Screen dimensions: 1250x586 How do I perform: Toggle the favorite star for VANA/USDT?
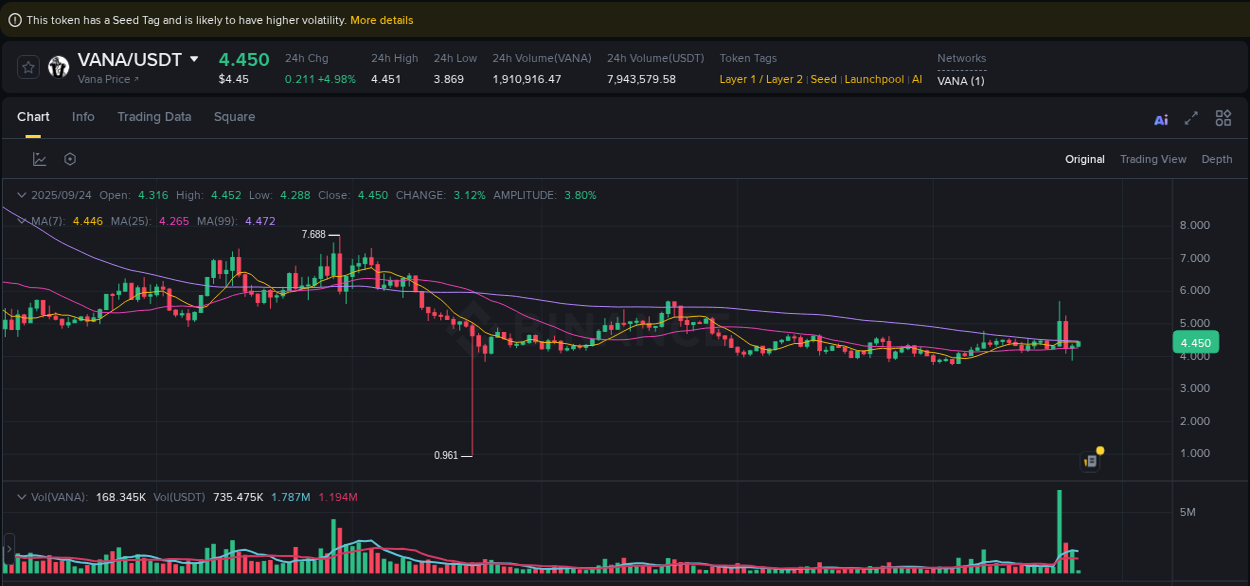click(x=28, y=67)
